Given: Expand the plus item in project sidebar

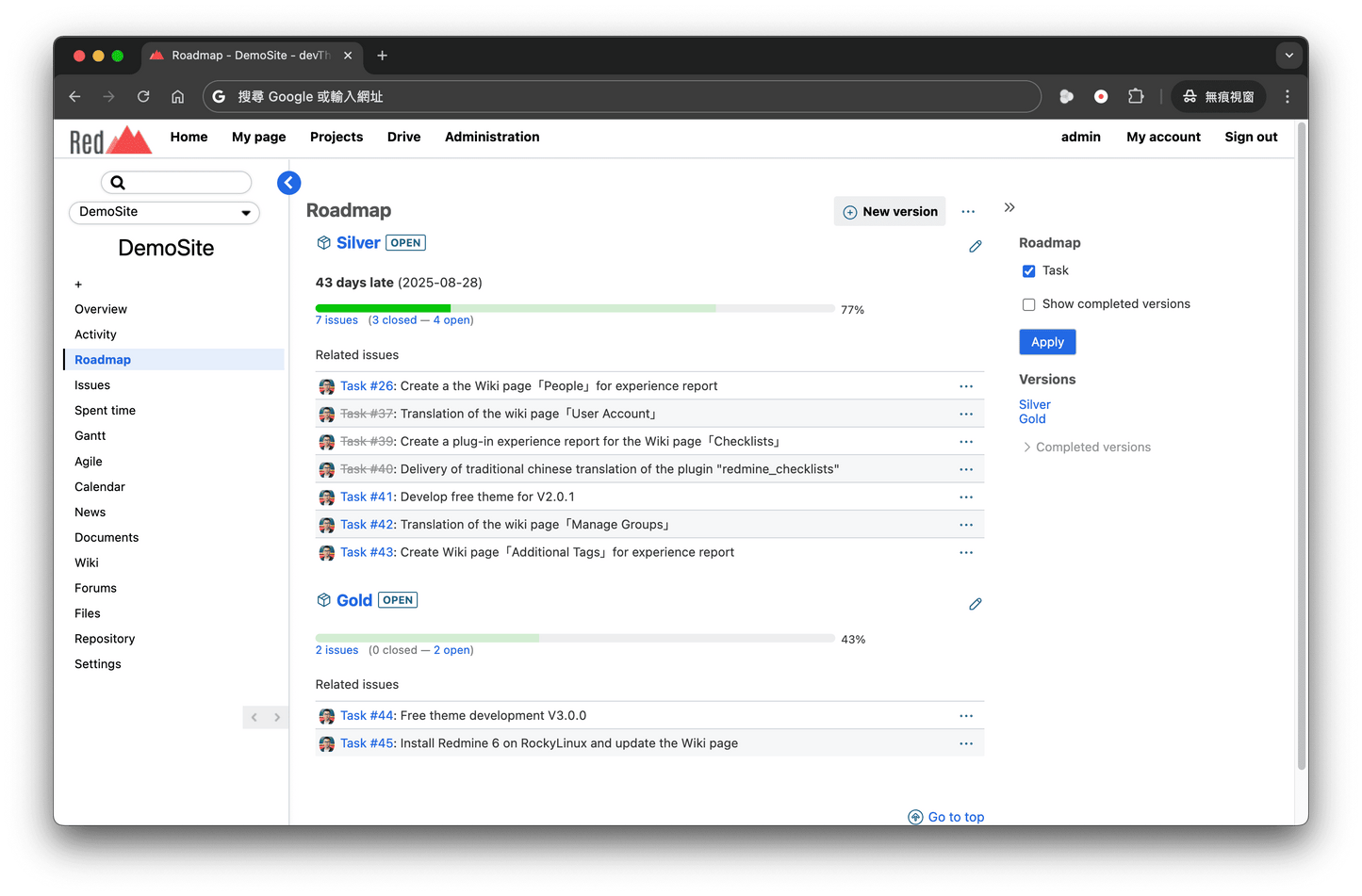Looking at the screenshot, I should (78, 285).
